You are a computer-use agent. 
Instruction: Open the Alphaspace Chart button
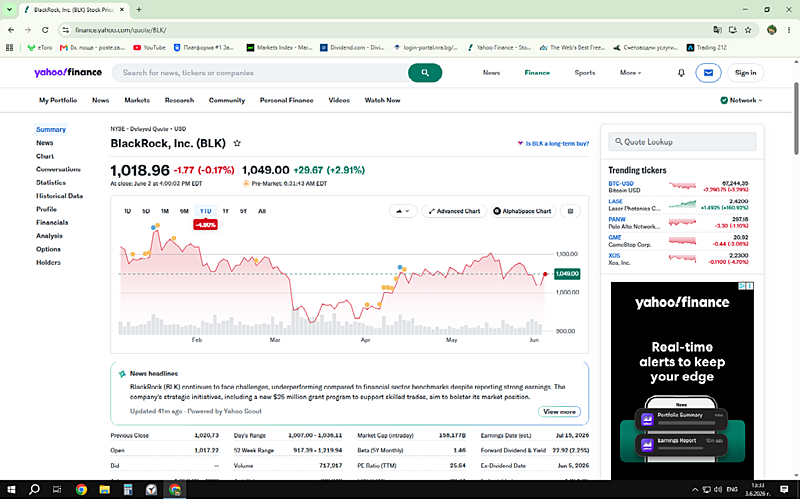coord(522,211)
